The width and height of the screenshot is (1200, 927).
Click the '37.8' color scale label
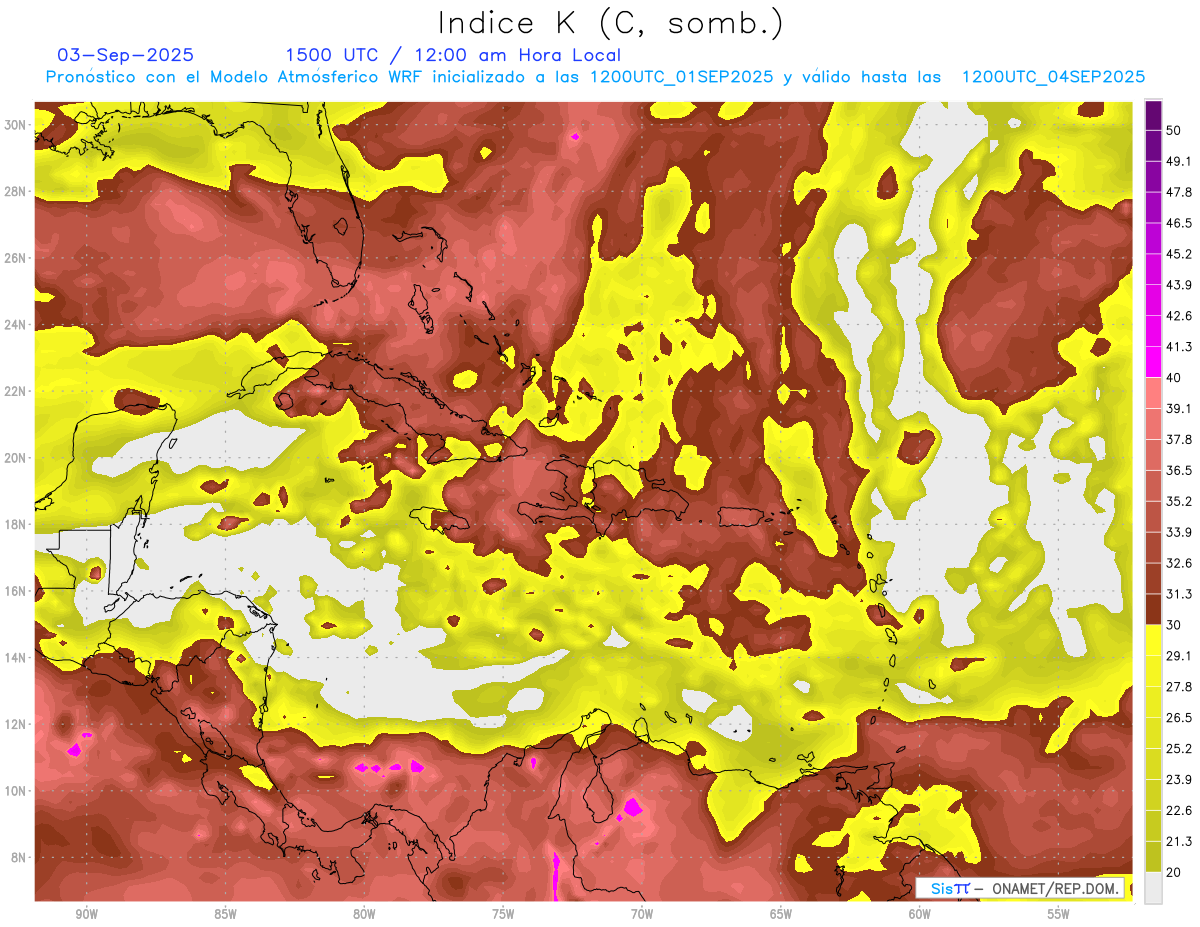(1178, 440)
